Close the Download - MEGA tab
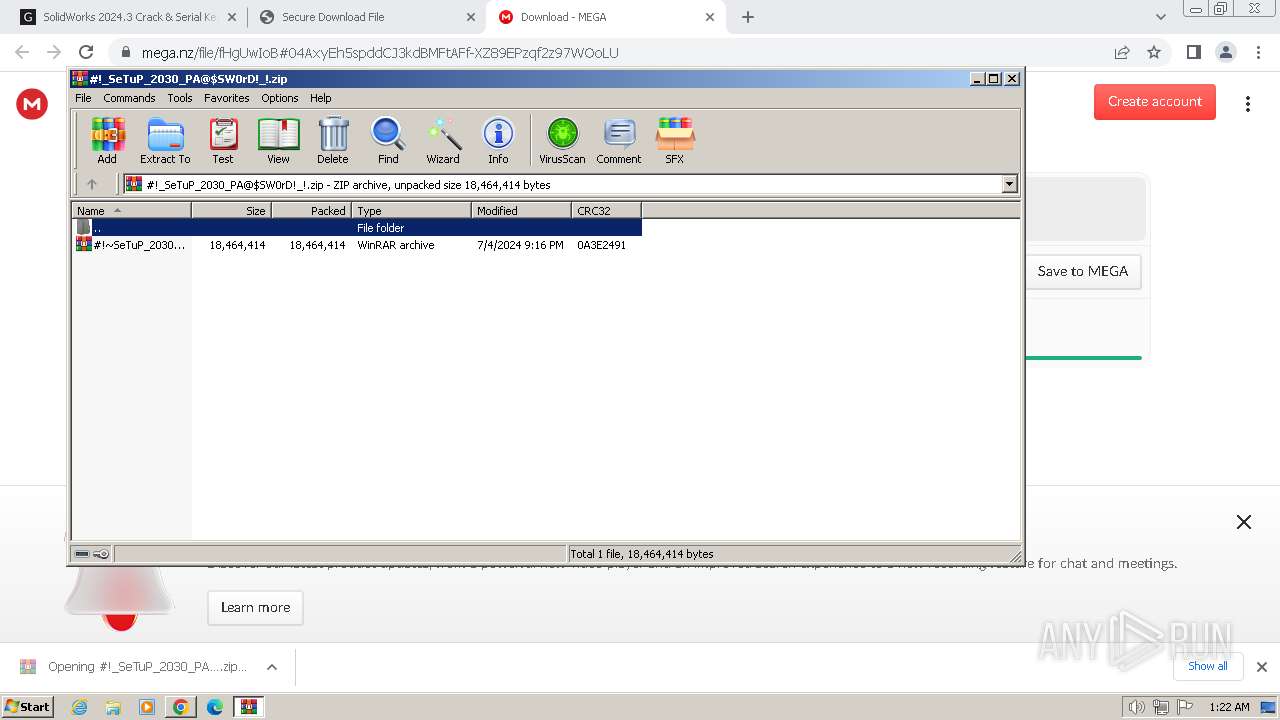1280x720 pixels. point(710,17)
